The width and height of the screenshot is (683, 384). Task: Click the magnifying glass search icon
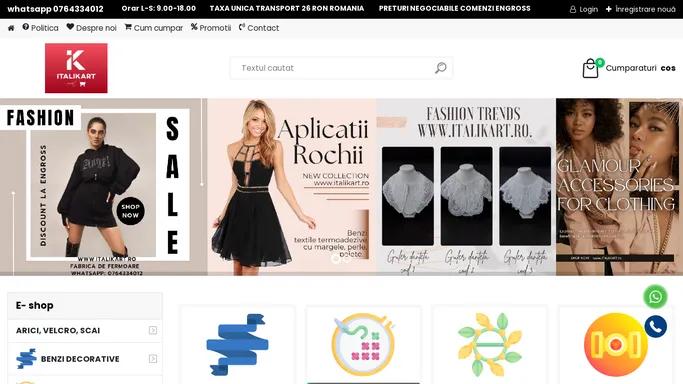click(440, 68)
